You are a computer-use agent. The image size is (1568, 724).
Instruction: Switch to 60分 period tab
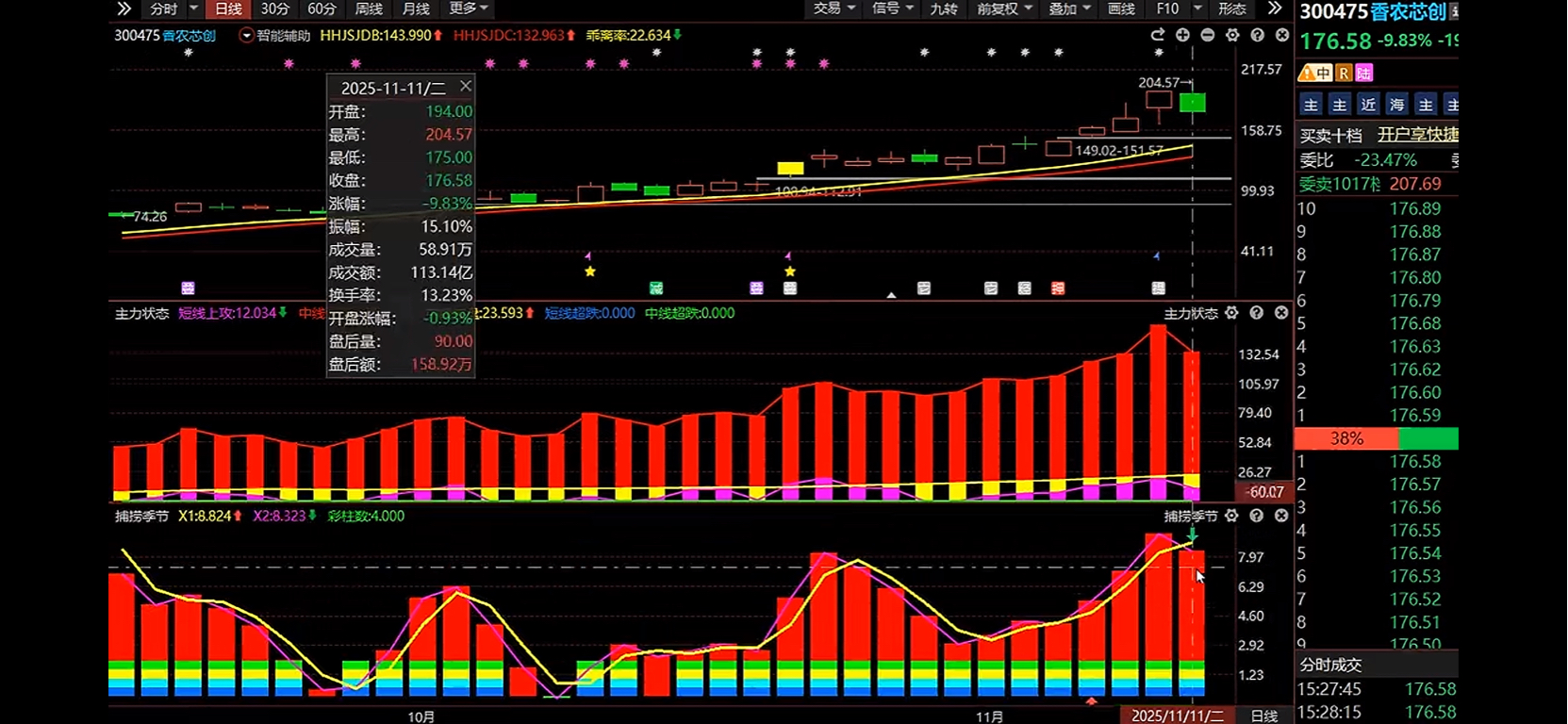coord(322,8)
